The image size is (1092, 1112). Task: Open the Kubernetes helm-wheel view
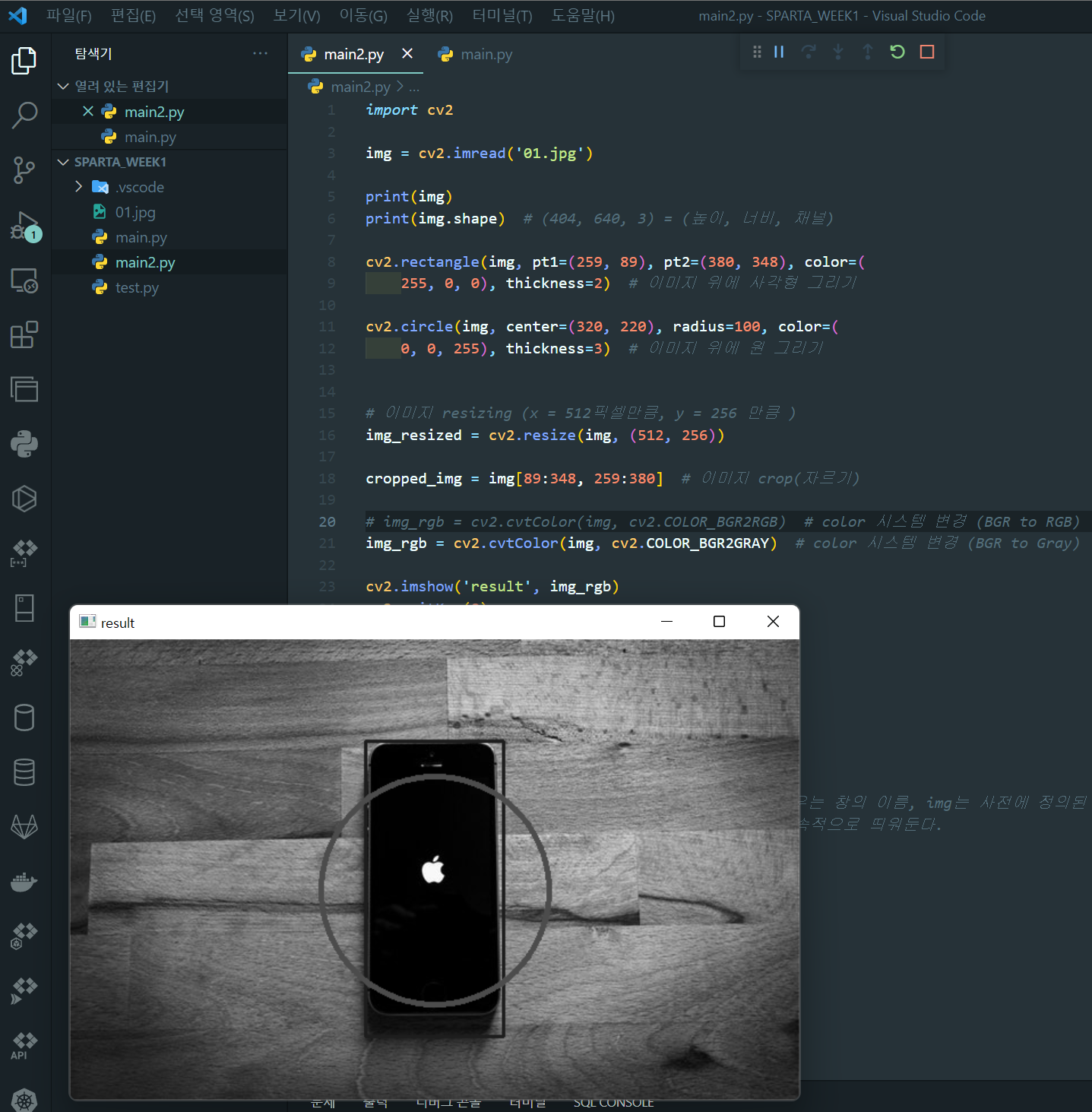pyautogui.click(x=24, y=1100)
